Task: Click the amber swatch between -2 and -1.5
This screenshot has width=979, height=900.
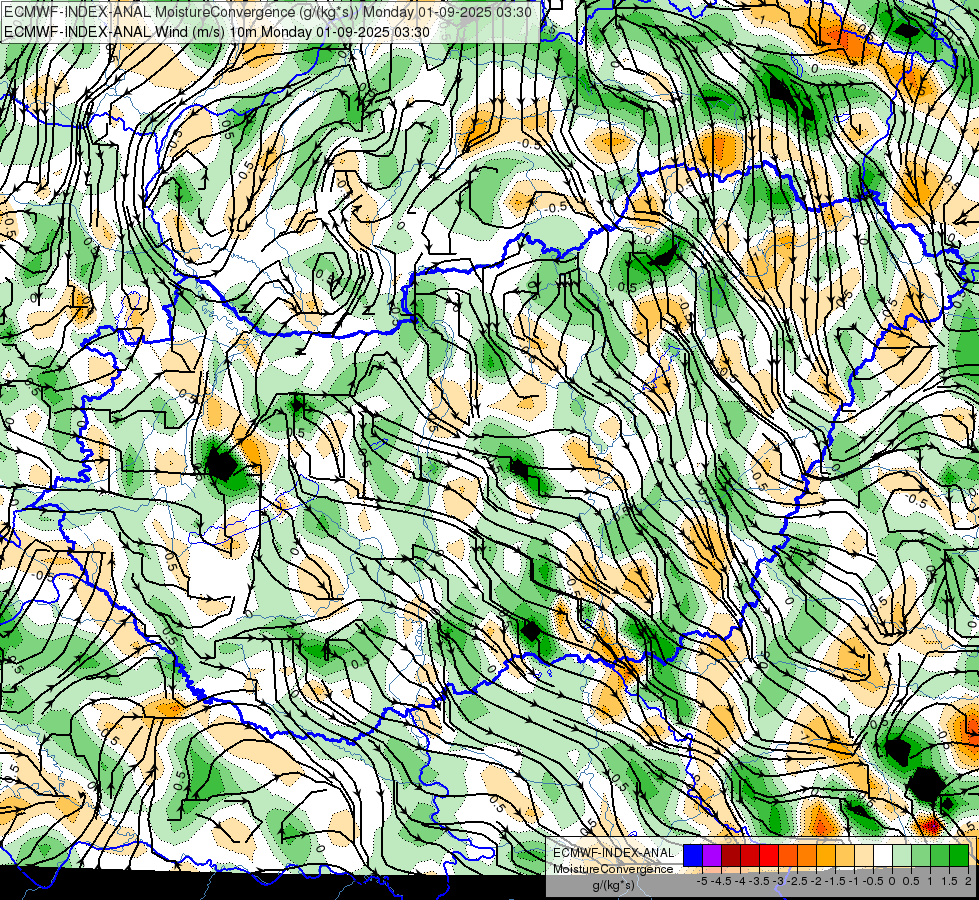Action: pos(826,855)
